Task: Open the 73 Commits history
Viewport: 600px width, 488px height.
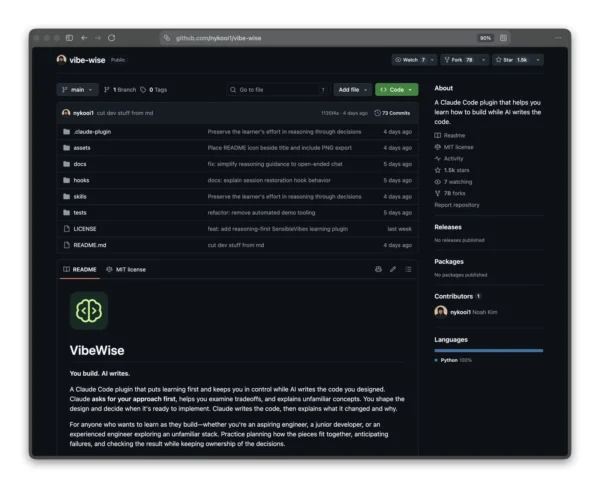Action: [x=392, y=113]
